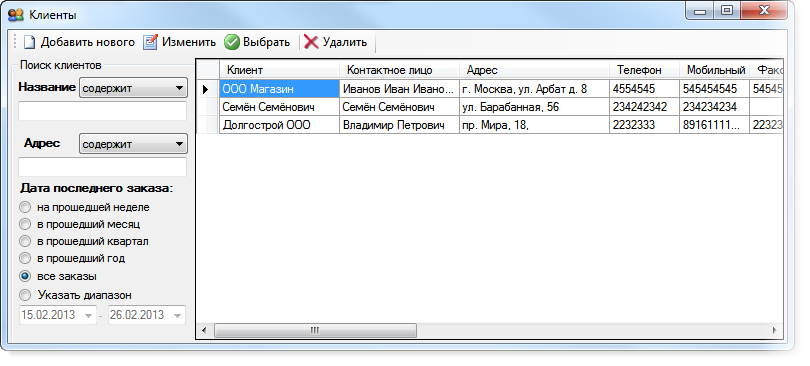Viewport: 810px width, 366px height.
Task: Close the Клиенты window
Action: pos(764,11)
